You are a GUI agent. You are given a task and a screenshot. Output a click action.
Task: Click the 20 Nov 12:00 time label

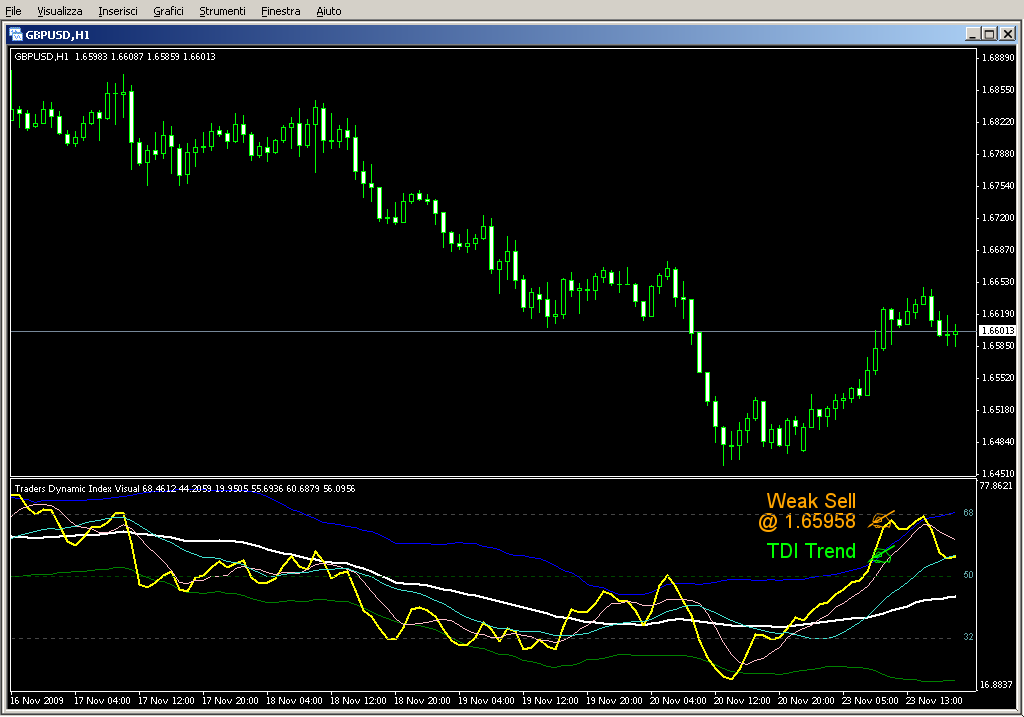point(743,701)
